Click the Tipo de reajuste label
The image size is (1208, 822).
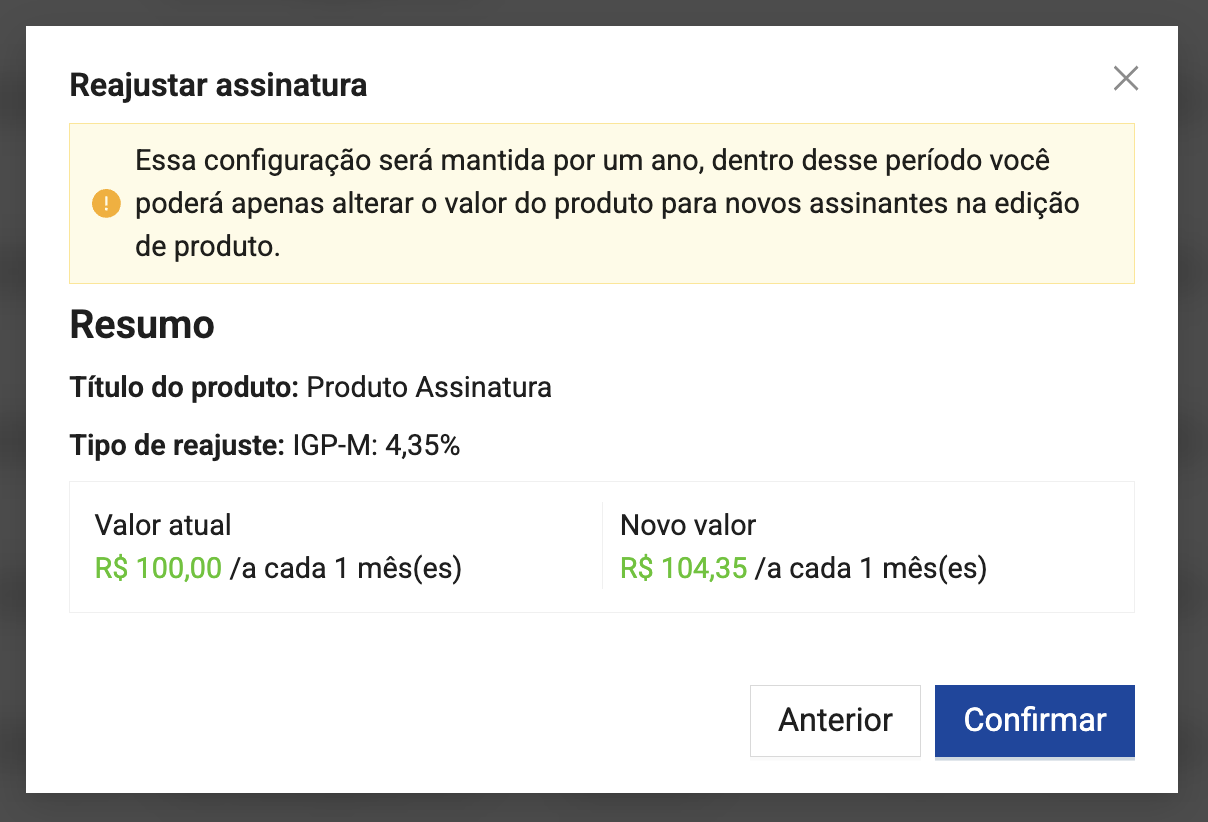click(x=177, y=446)
